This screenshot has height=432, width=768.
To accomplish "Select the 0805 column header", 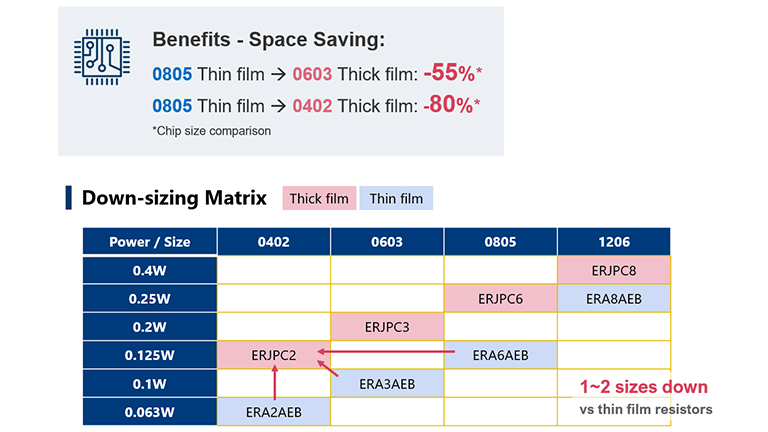I will 500,241.
